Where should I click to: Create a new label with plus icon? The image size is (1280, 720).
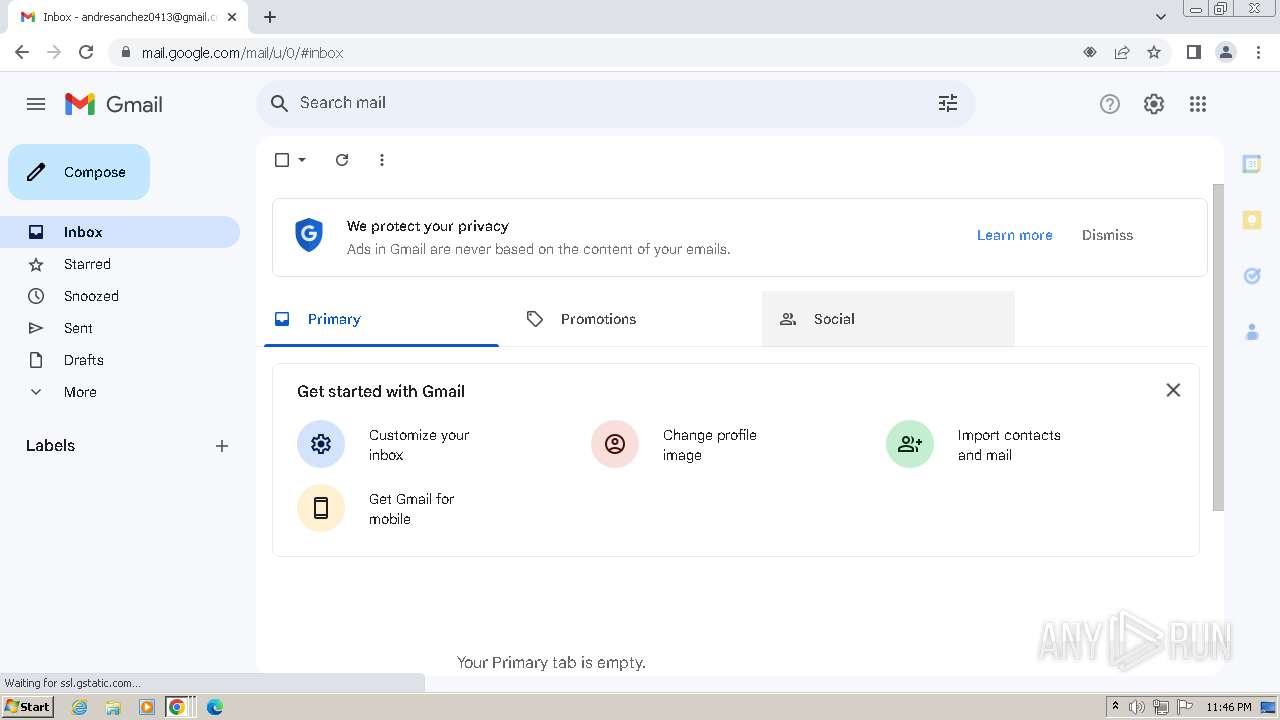pyautogui.click(x=222, y=446)
